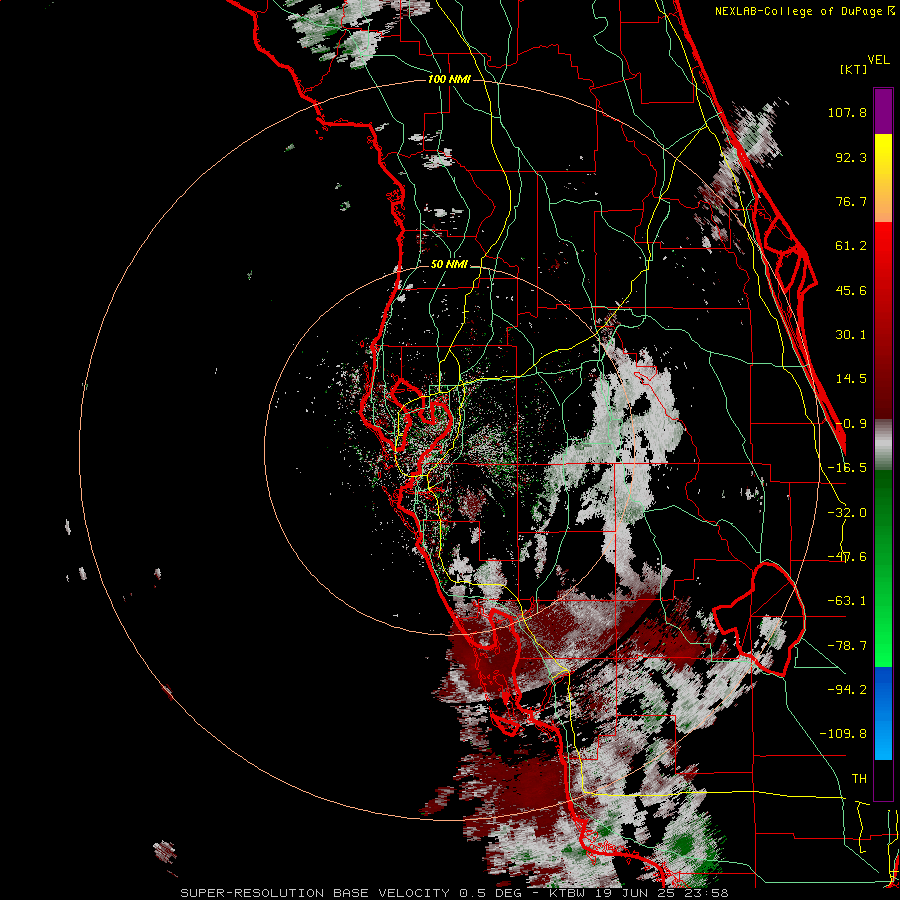Click the blue band of the velocity scale
The height and width of the screenshot is (900, 900).
click(x=883, y=713)
